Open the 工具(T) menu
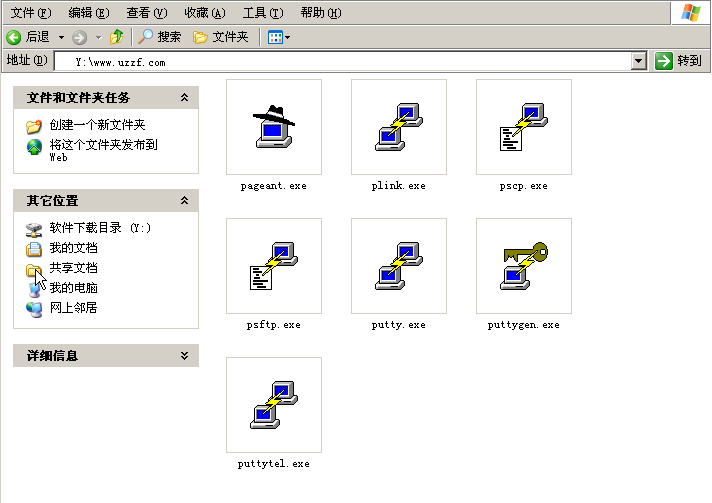The image size is (712, 503). [x=263, y=13]
